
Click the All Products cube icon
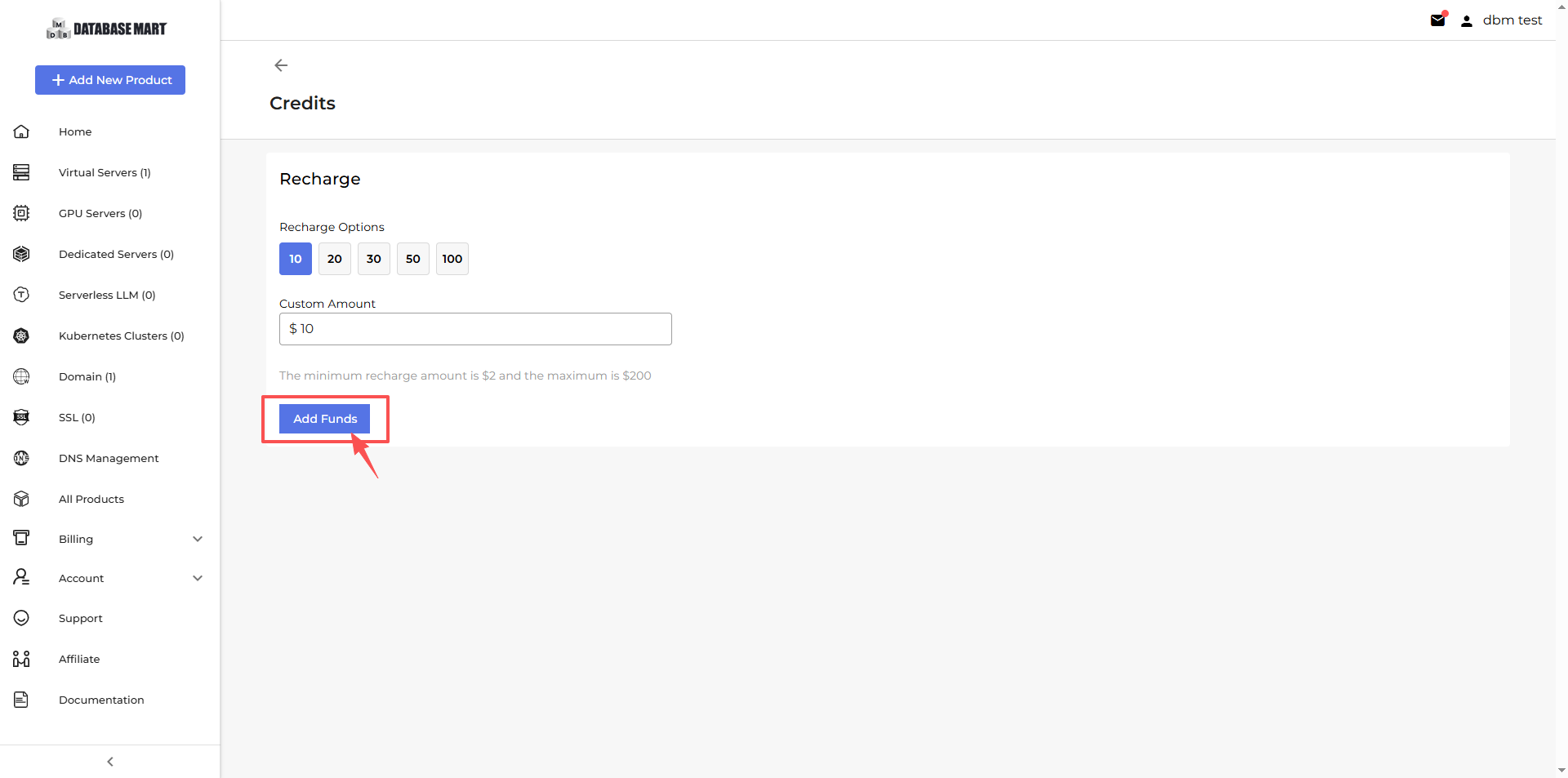[21, 499]
